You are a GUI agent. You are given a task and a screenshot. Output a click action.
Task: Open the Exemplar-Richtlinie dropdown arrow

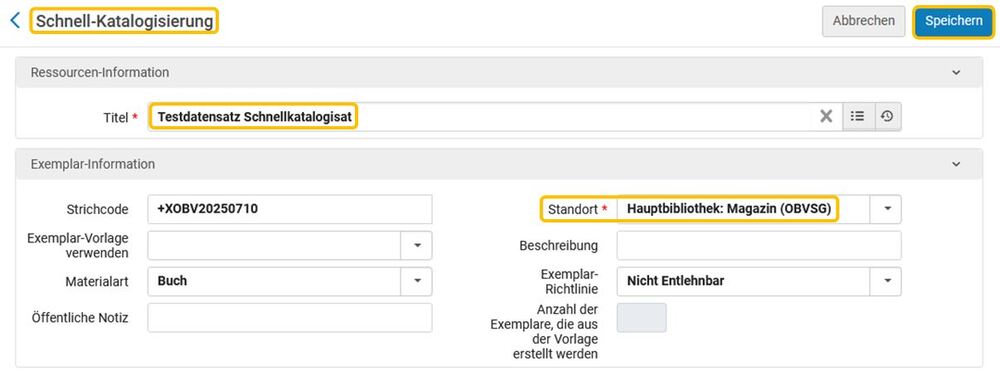pos(887,281)
